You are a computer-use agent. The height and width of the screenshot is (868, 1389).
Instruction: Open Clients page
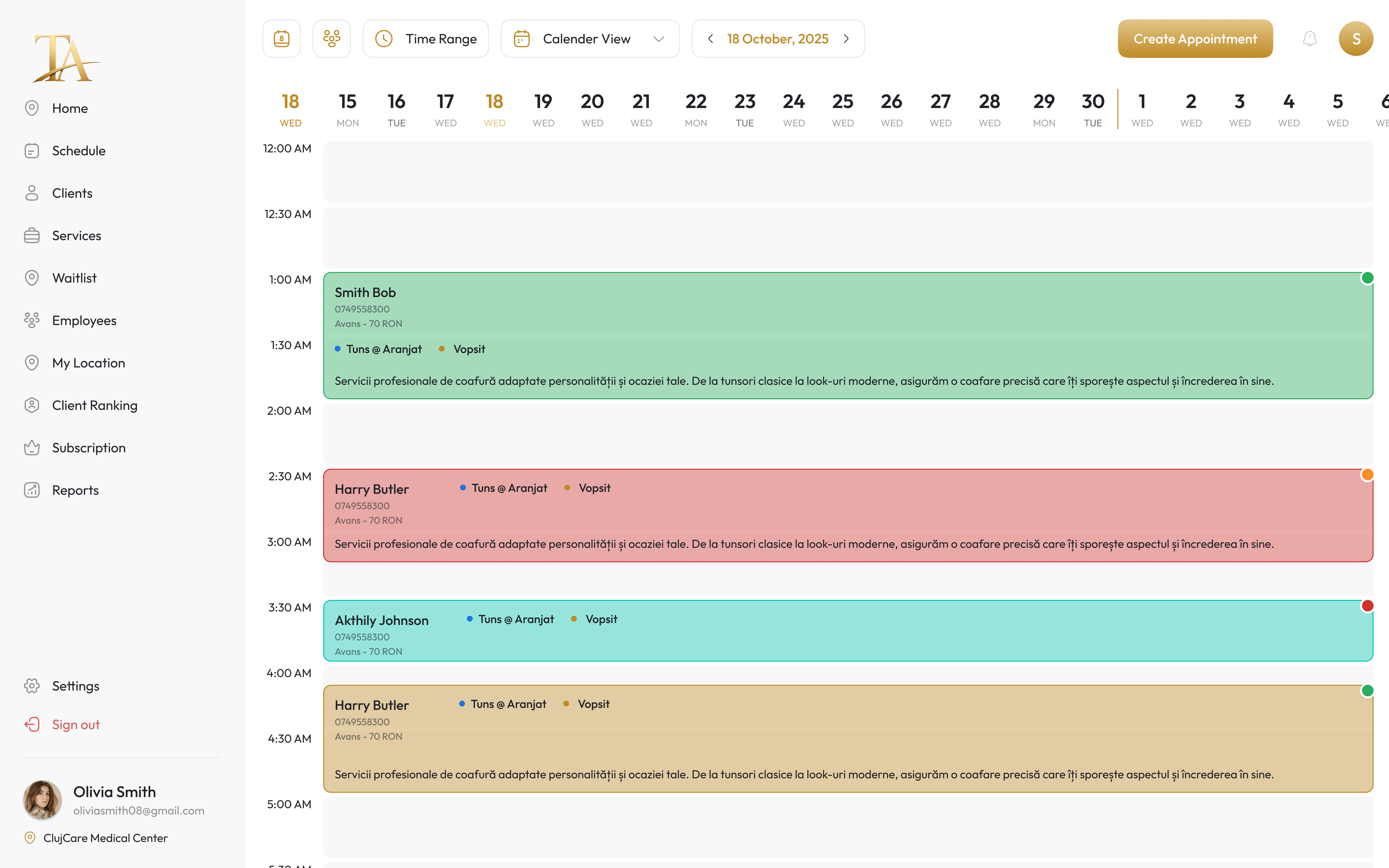58,193
